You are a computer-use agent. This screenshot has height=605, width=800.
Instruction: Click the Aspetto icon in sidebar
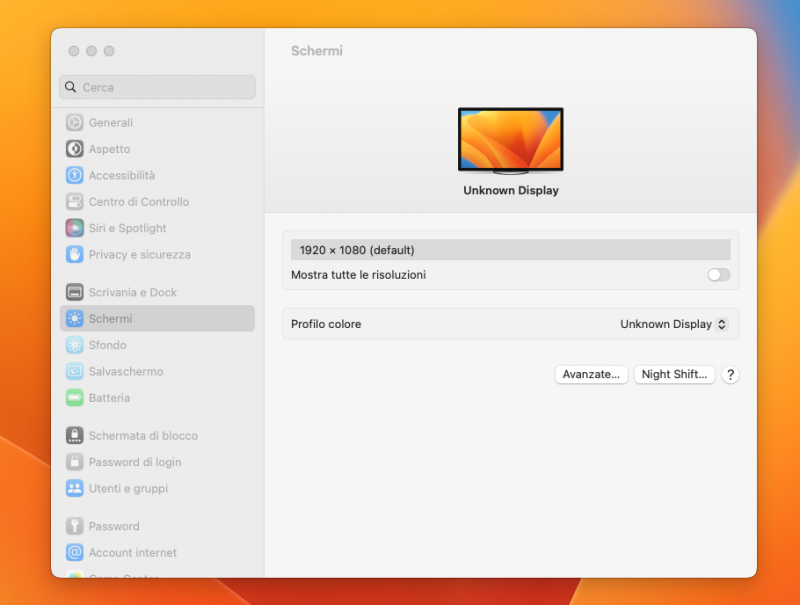[74, 149]
